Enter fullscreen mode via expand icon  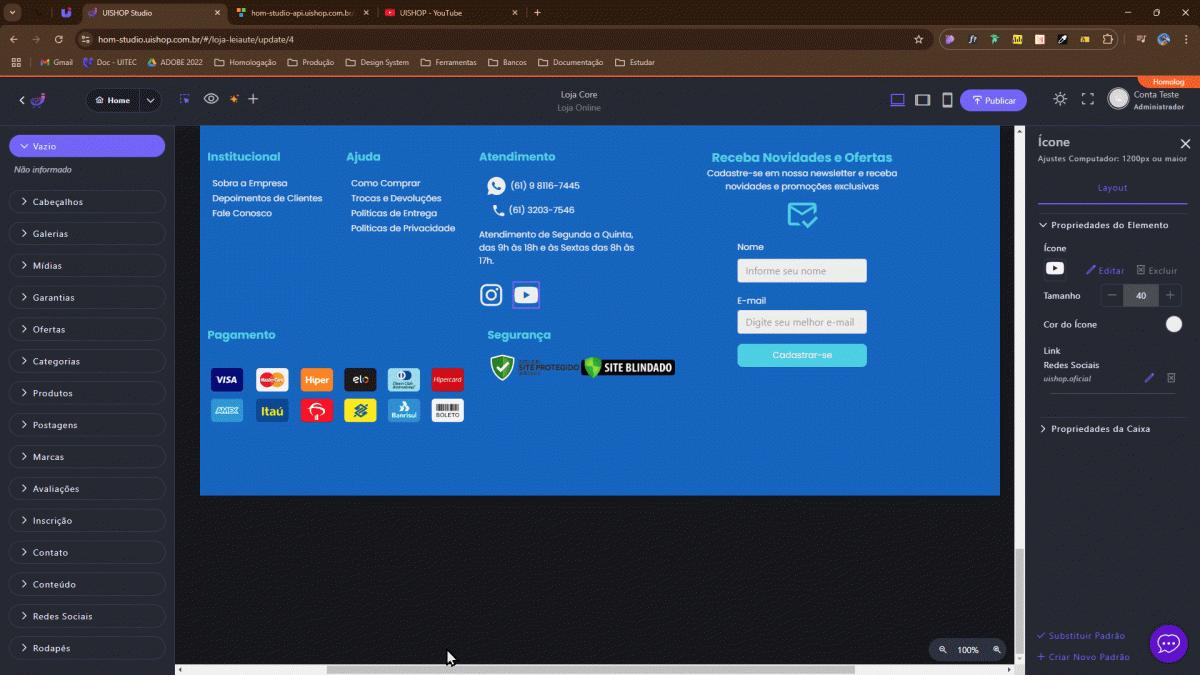point(1088,99)
